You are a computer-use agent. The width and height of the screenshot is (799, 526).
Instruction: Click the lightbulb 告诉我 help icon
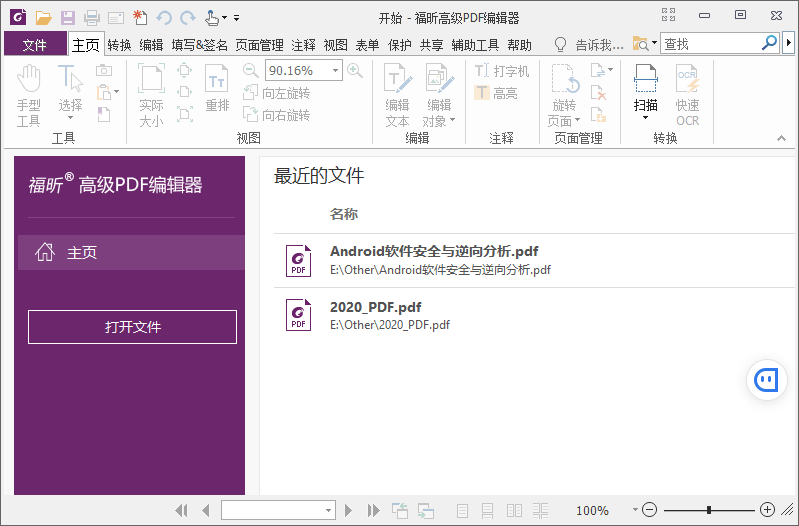(560, 44)
